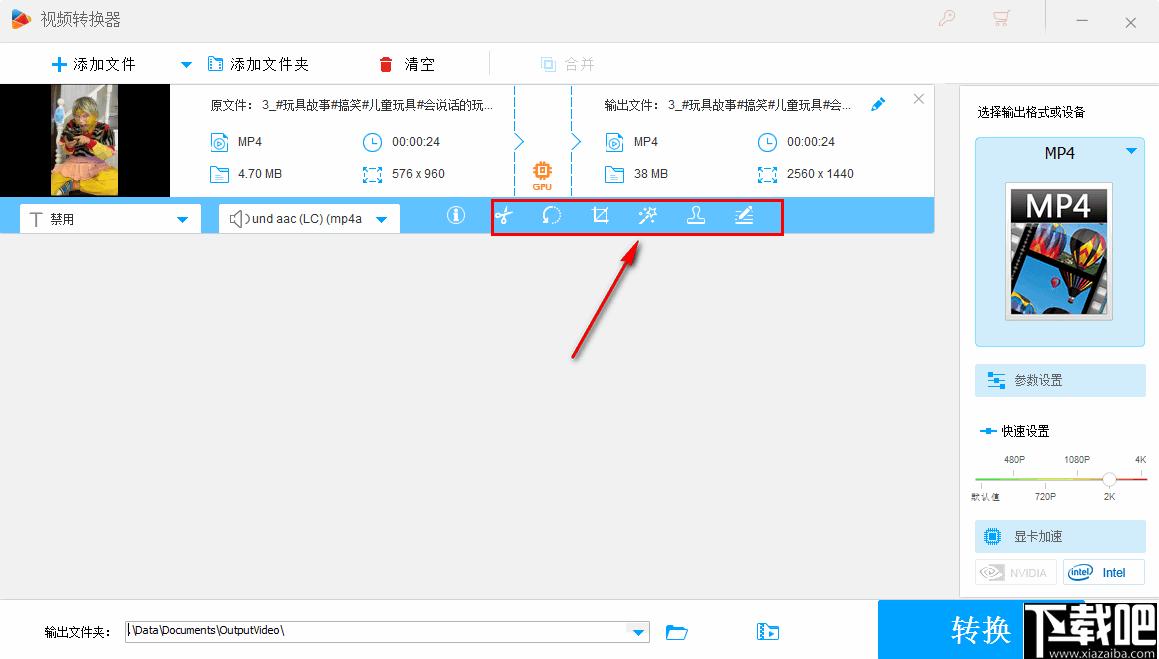This screenshot has height=659, width=1159.
Task: Minimize the video converter window
Action: click(x=1082, y=23)
